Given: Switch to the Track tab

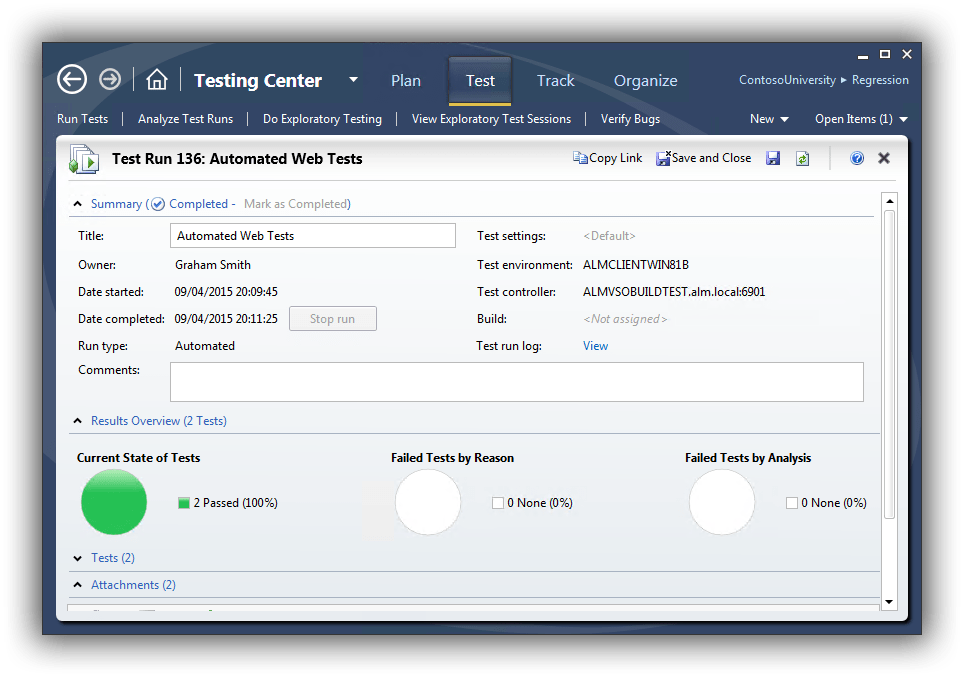Looking at the screenshot, I should (556, 81).
